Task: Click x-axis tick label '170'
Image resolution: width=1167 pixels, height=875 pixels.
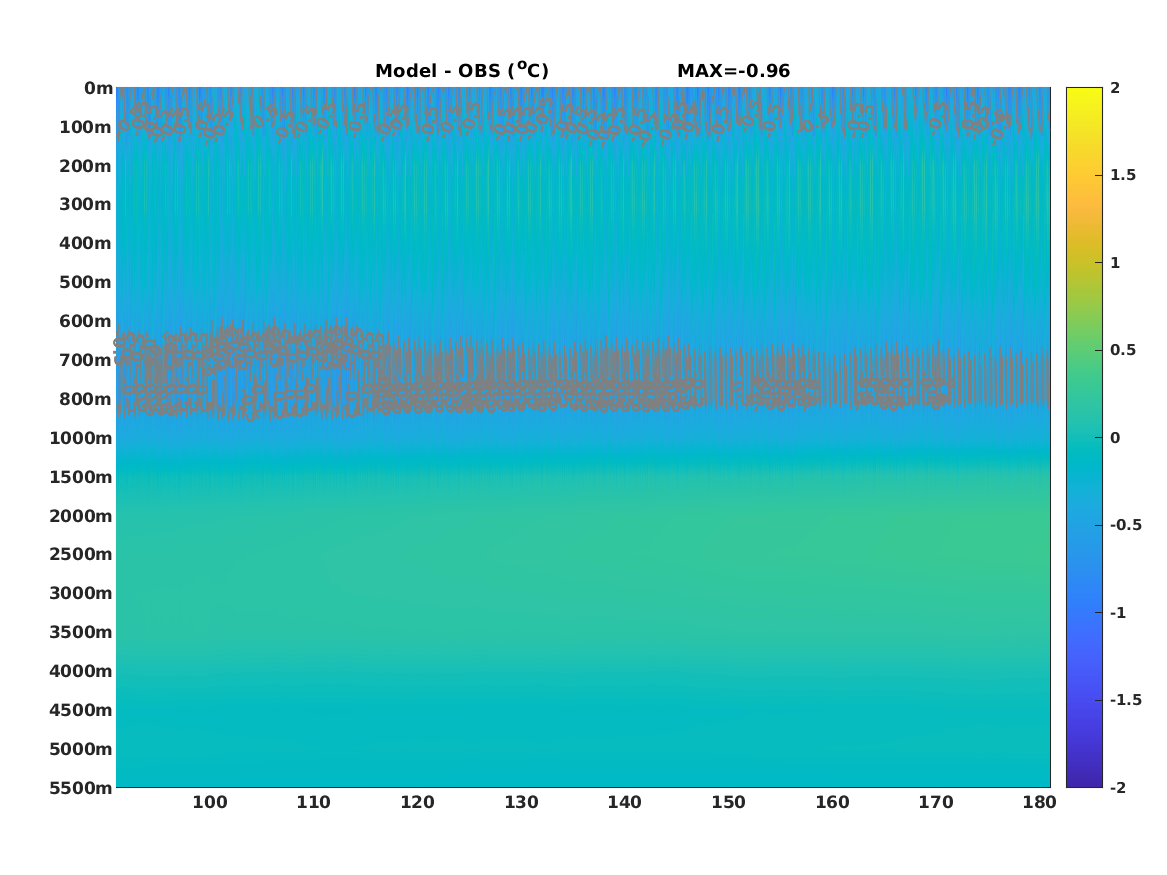Action: (x=936, y=802)
